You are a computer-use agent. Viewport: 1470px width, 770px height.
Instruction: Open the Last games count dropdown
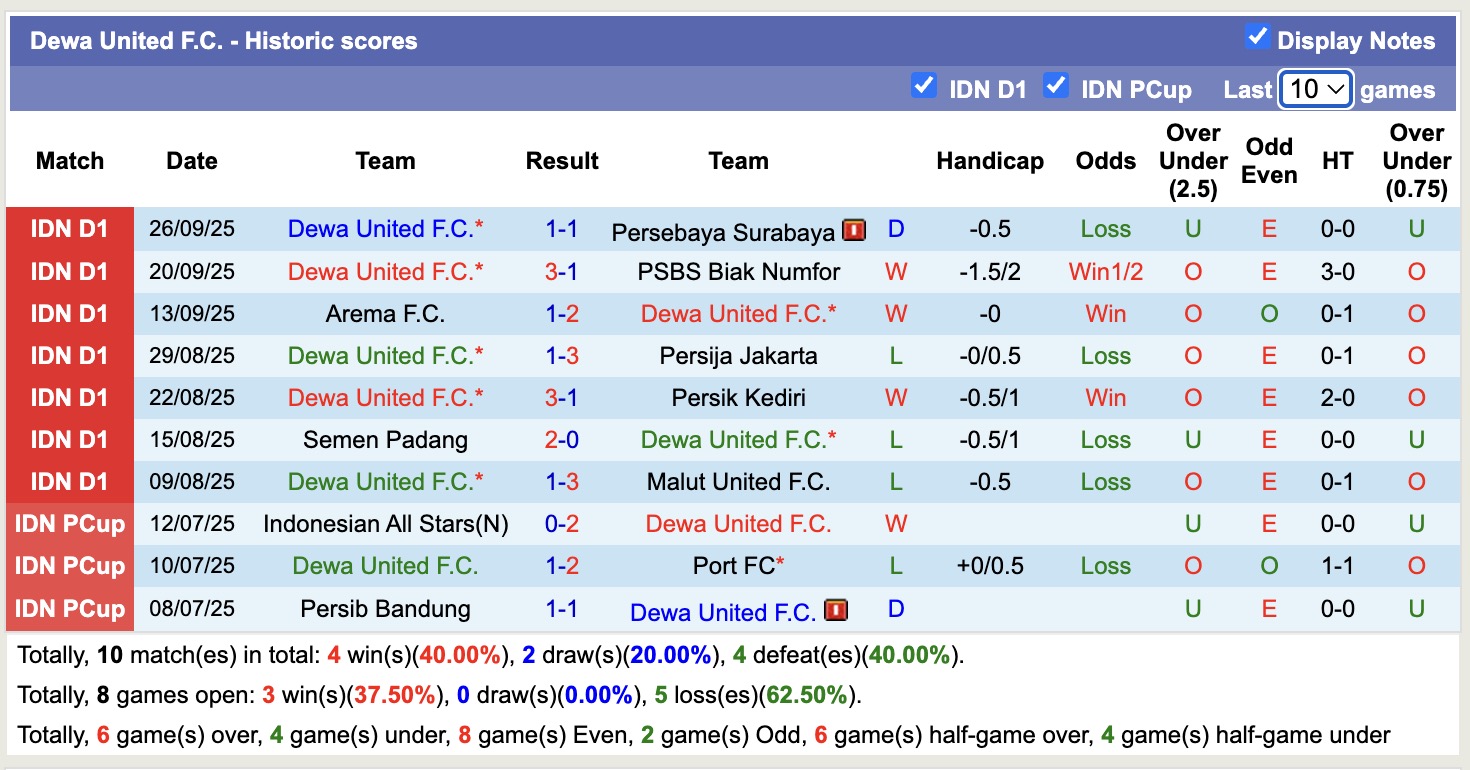[1315, 88]
